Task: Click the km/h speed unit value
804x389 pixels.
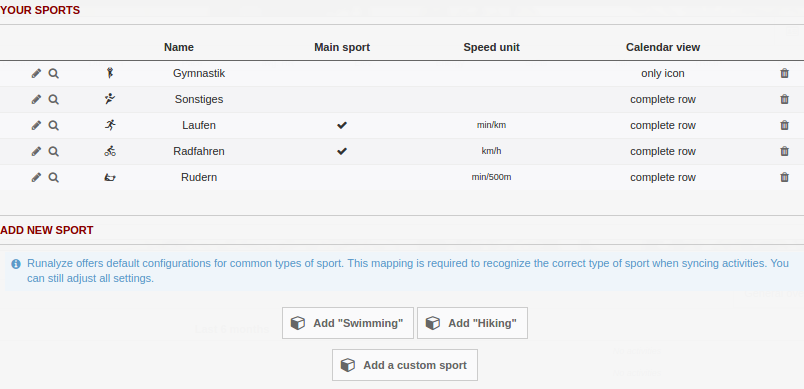Action: (x=491, y=151)
